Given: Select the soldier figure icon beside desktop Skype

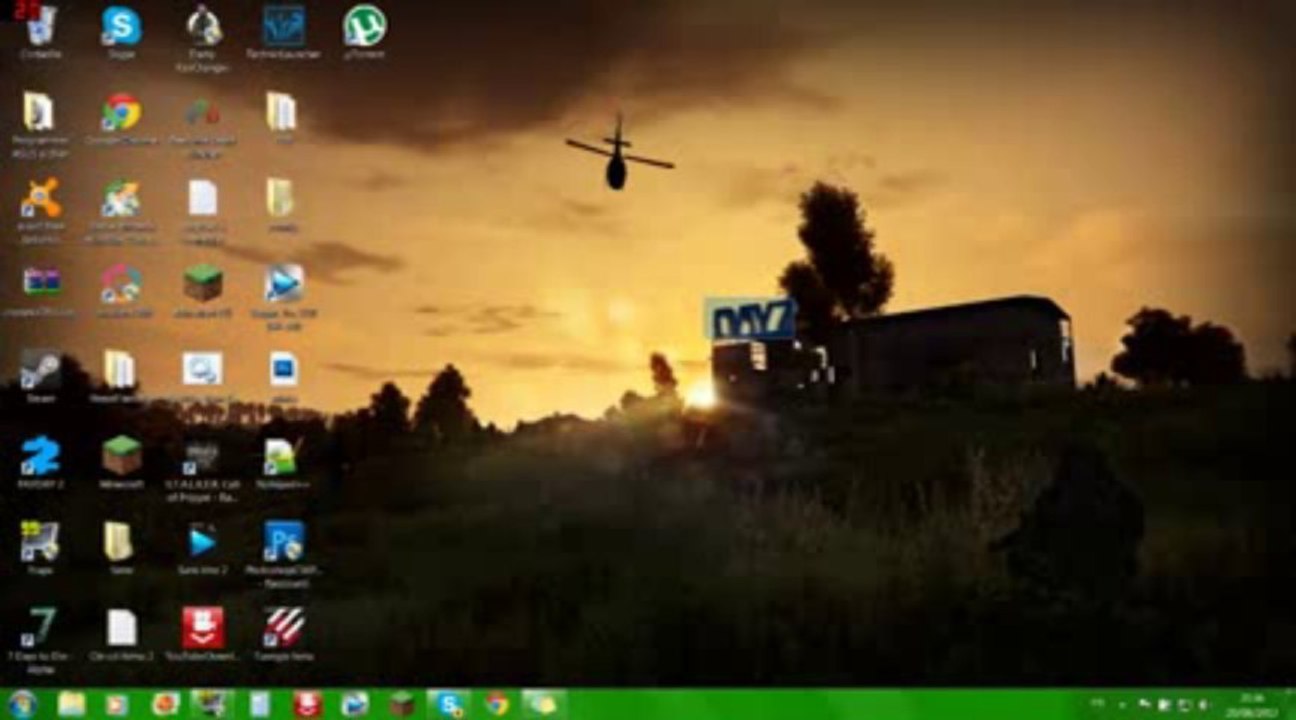Looking at the screenshot, I should point(204,26).
